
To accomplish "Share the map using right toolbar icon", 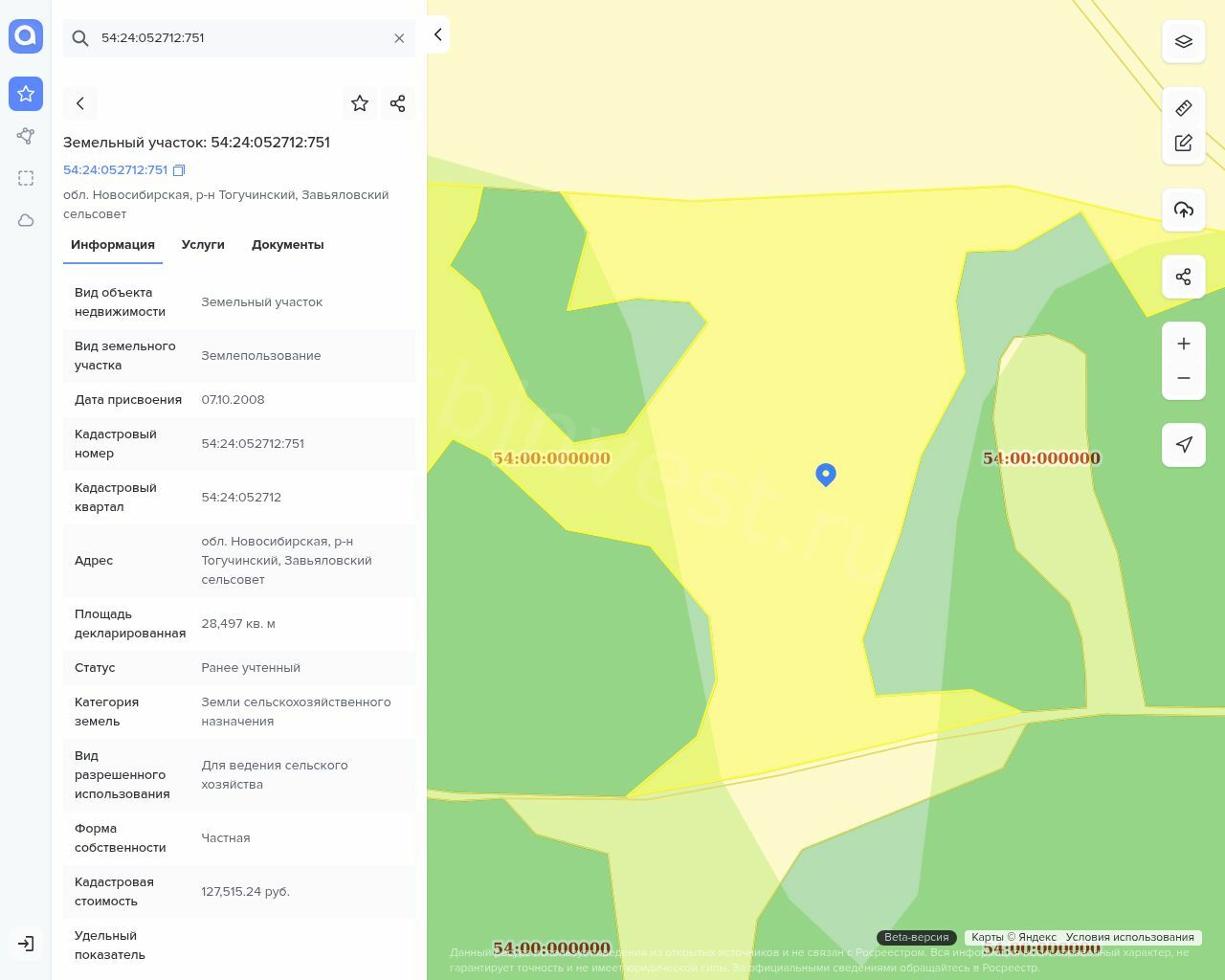I will 1183,277.
